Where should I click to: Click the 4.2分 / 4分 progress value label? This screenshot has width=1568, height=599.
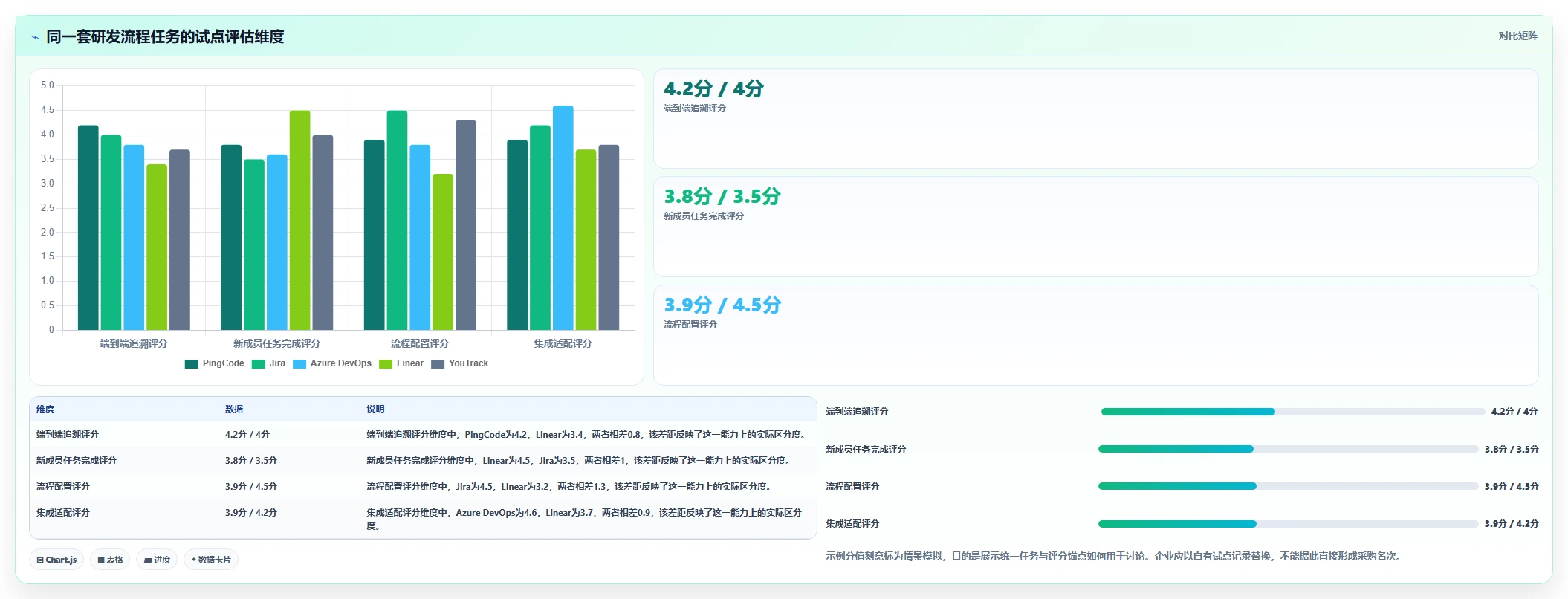(1514, 412)
